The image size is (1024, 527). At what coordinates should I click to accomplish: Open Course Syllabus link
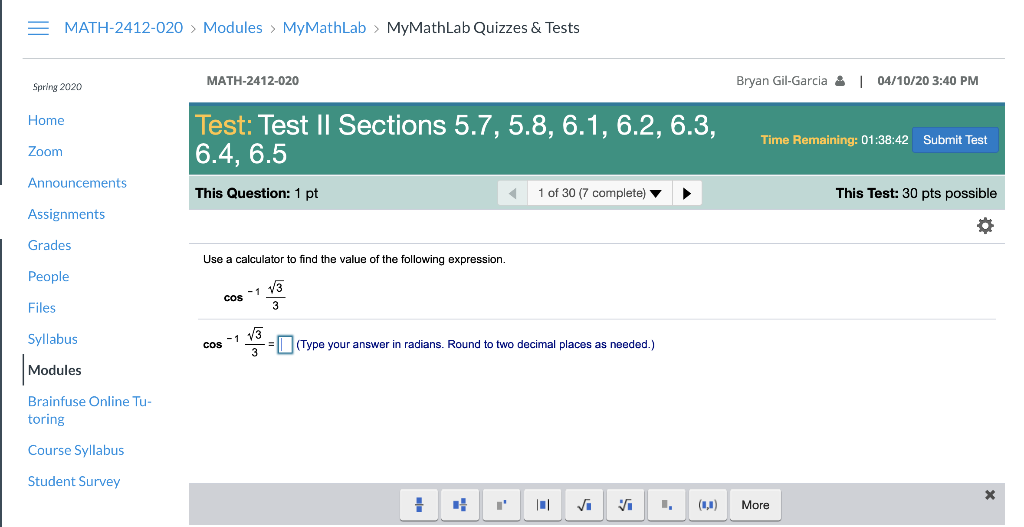click(x=76, y=451)
